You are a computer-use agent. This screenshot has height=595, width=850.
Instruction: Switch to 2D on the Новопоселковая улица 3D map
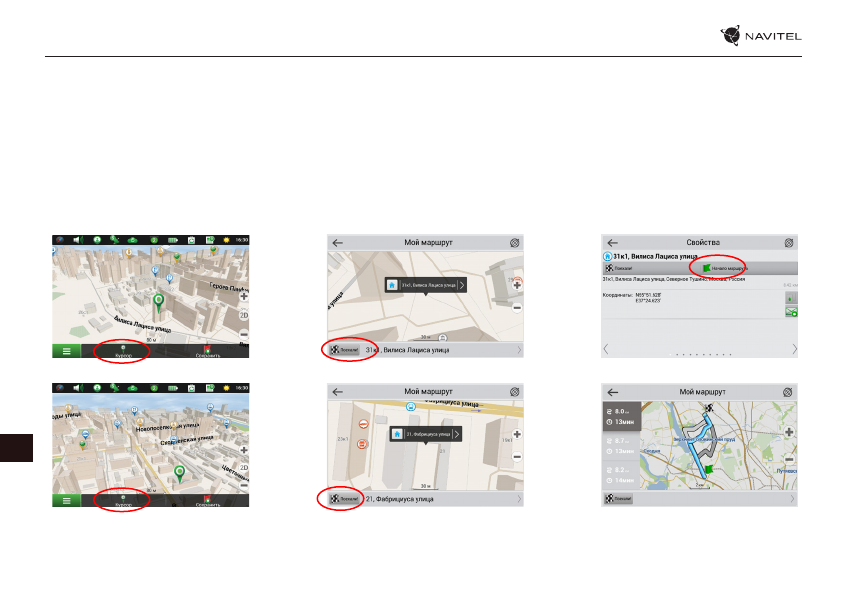pyautogui.click(x=243, y=468)
